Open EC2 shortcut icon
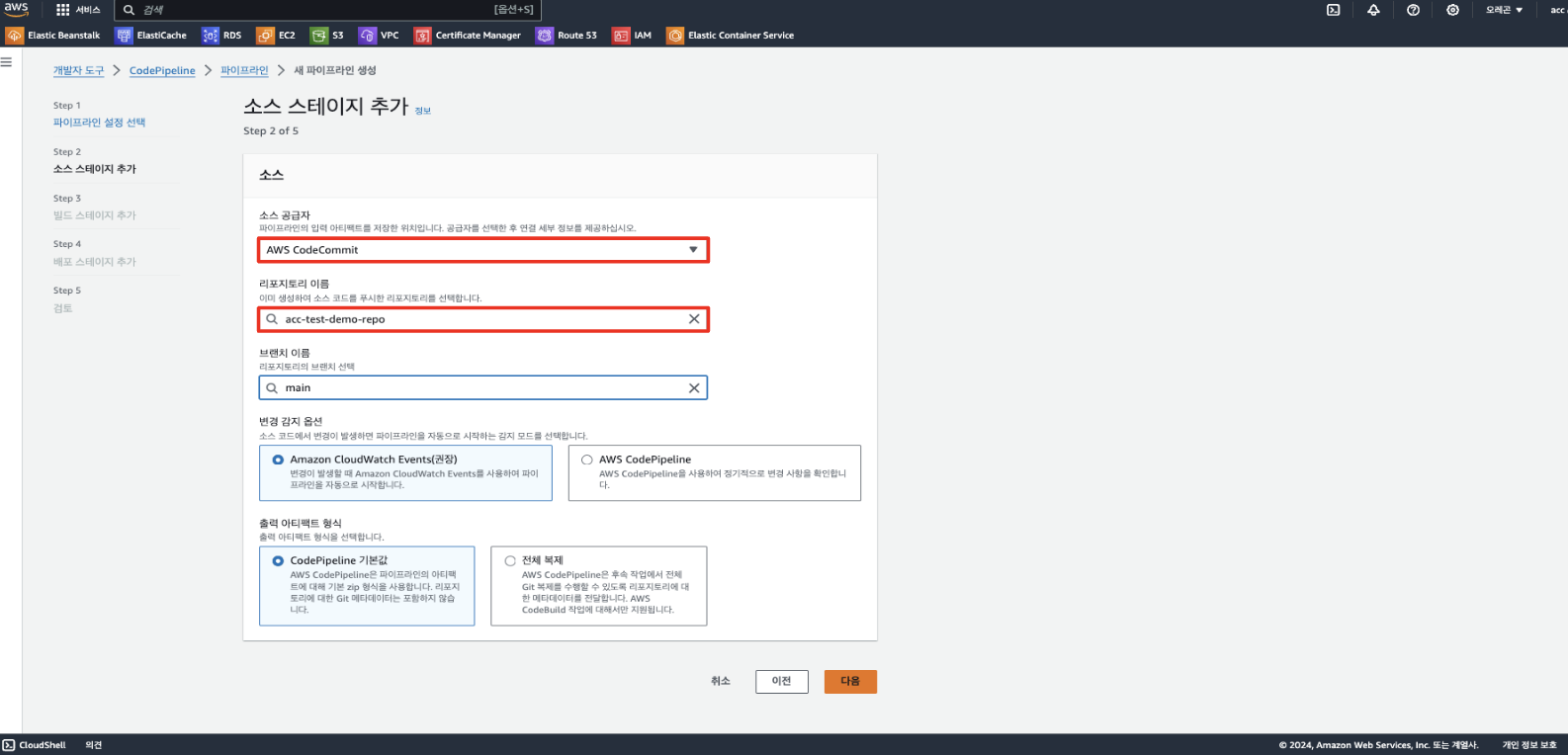The image size is (1568, 755). (265, 36)
